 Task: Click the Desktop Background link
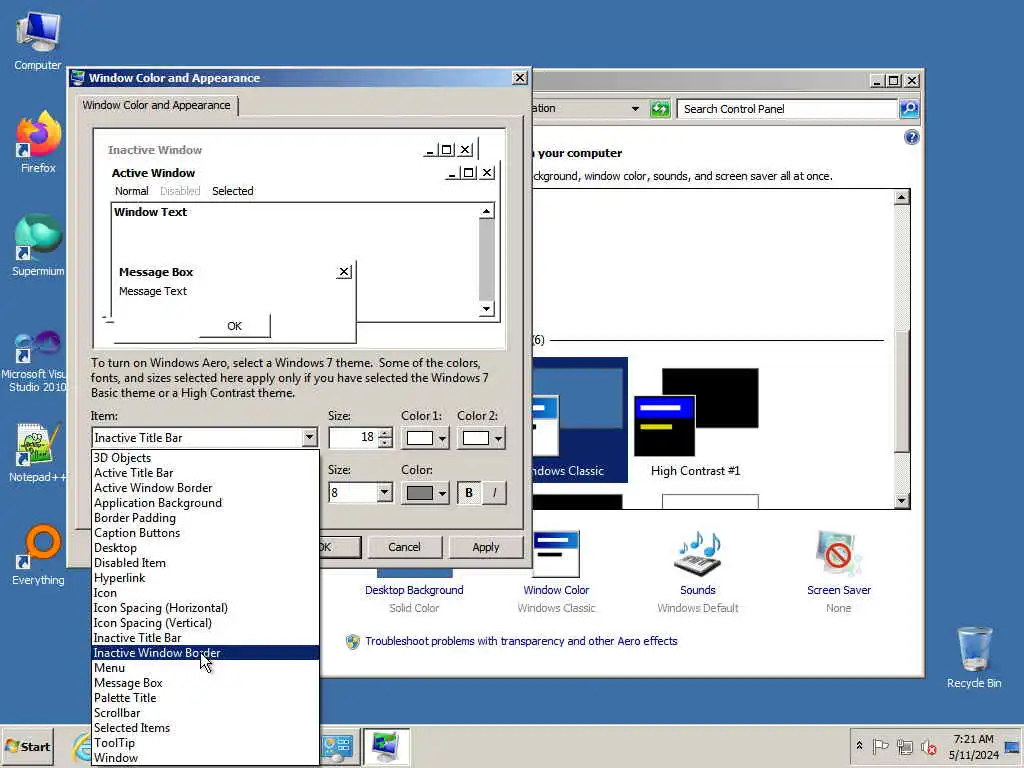414,590
